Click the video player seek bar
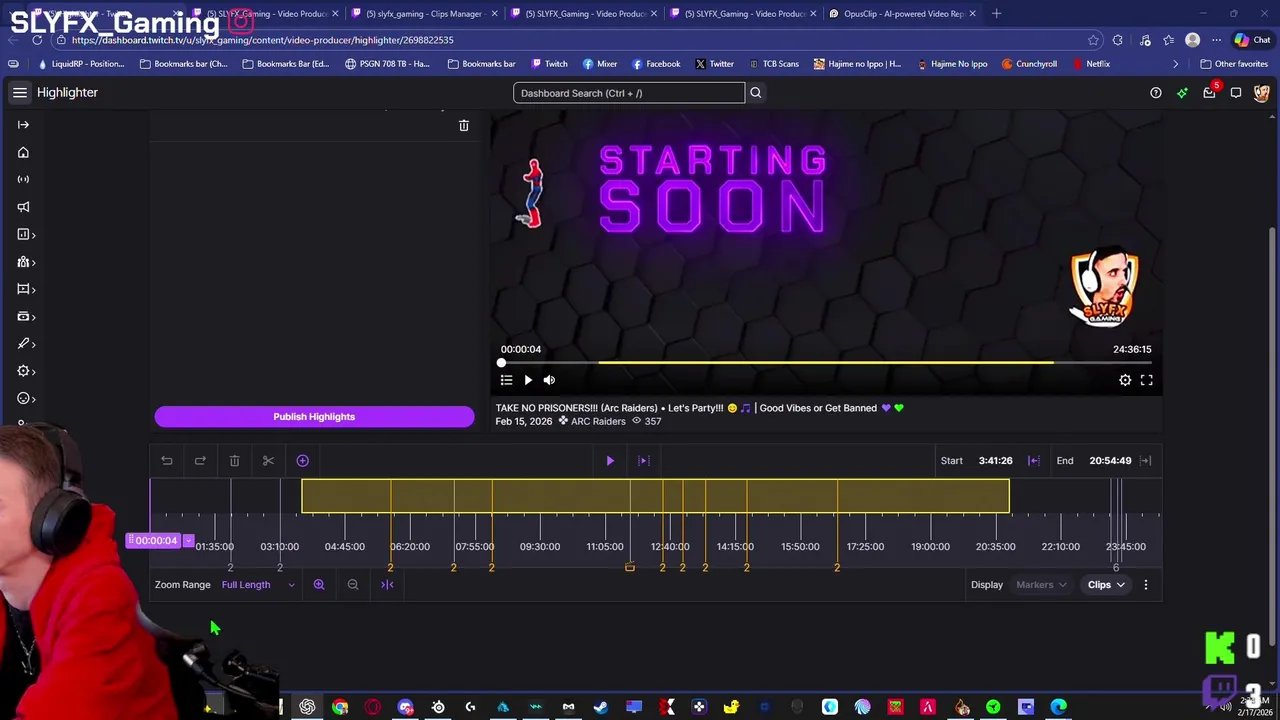The image size is (1280, 720). [826, 363]
